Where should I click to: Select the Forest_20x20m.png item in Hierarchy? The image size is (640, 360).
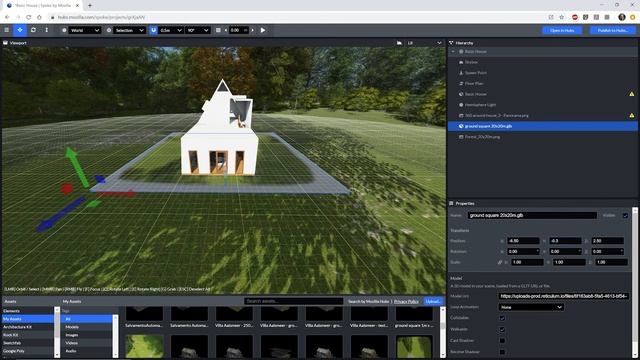pyautogui.click(x=482, y=137)
